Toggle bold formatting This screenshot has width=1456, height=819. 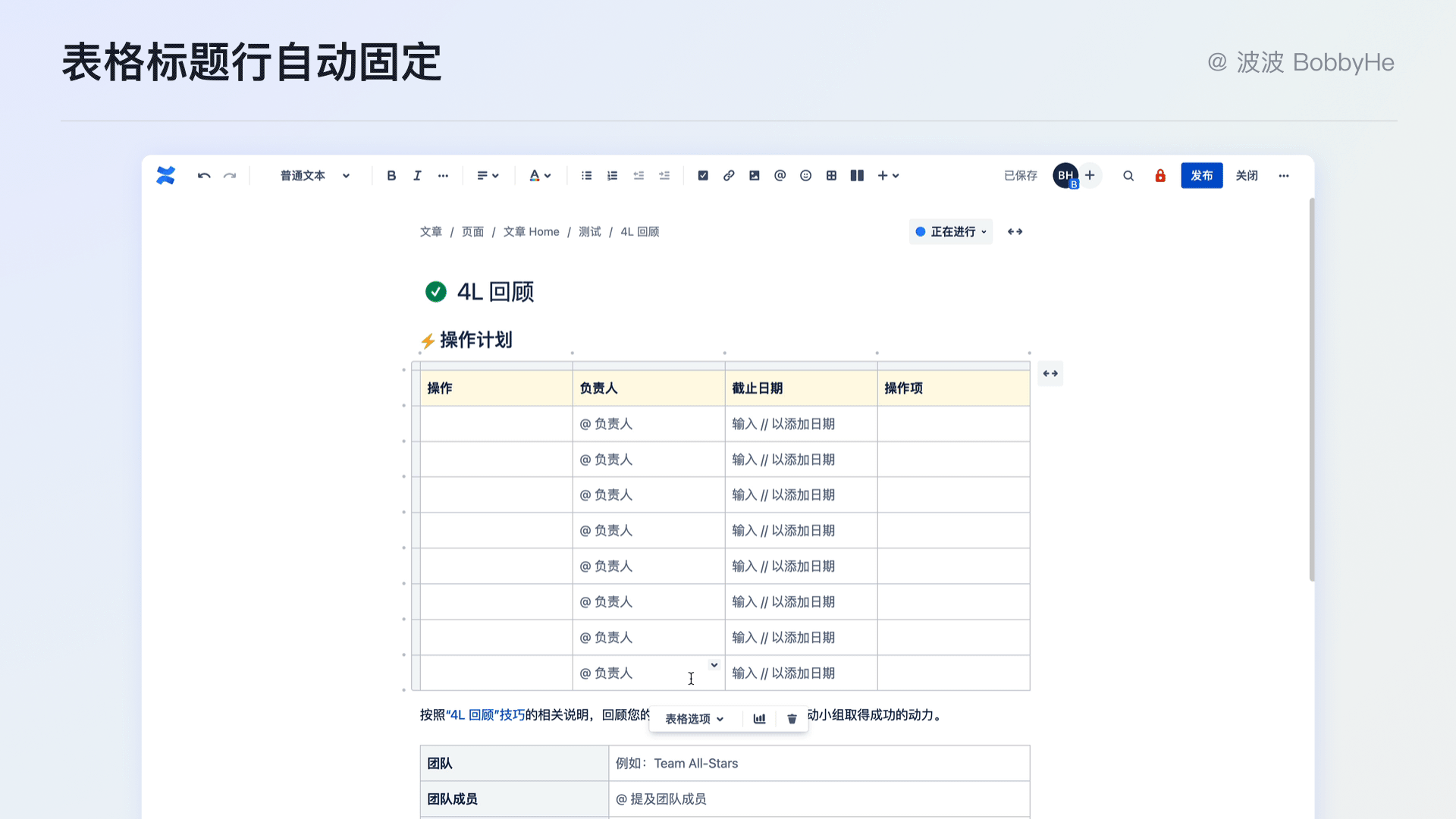(x=391, y=176)
